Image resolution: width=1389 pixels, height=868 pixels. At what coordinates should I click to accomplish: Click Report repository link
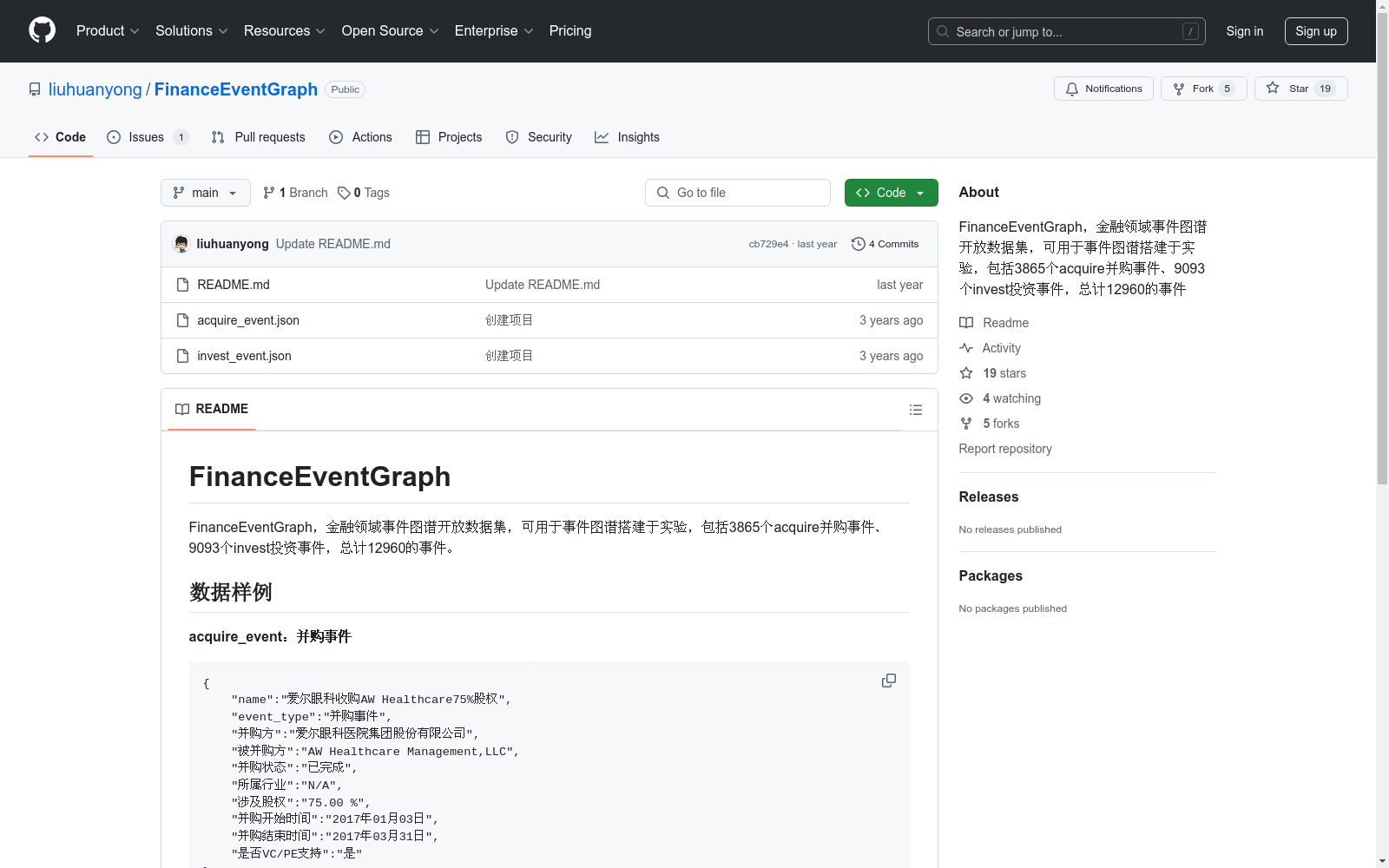coord(1005,449)
